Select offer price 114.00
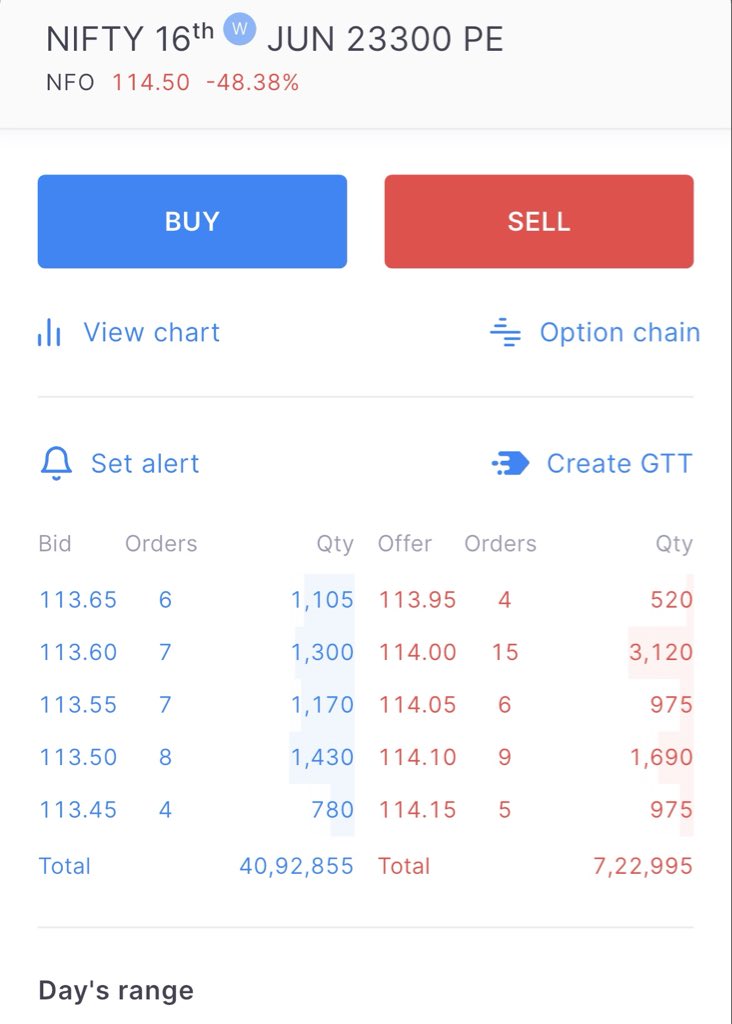The height and width of the screenshot is (1024, 732). click(x=417, y=652)
